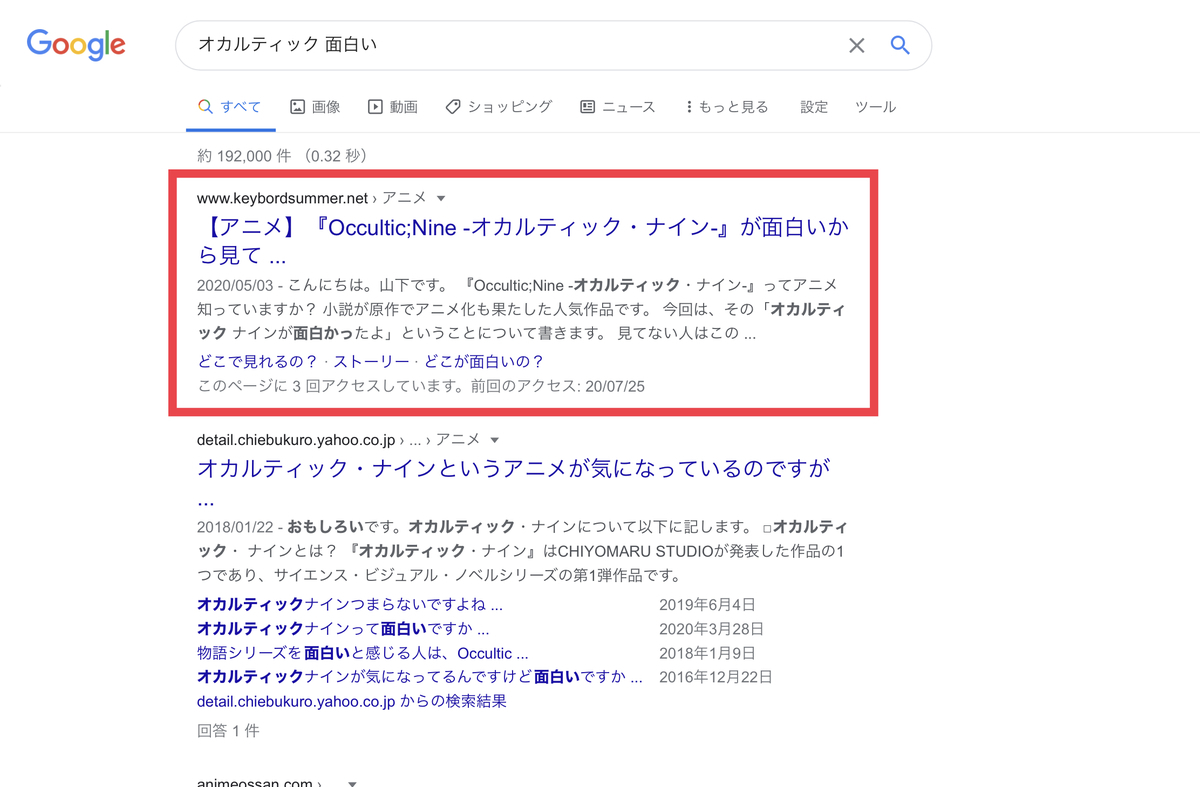The height and width of the screenshot is (787, 1200).
Task: Switch to the 画像 tab
Action: tap(315, 107)
